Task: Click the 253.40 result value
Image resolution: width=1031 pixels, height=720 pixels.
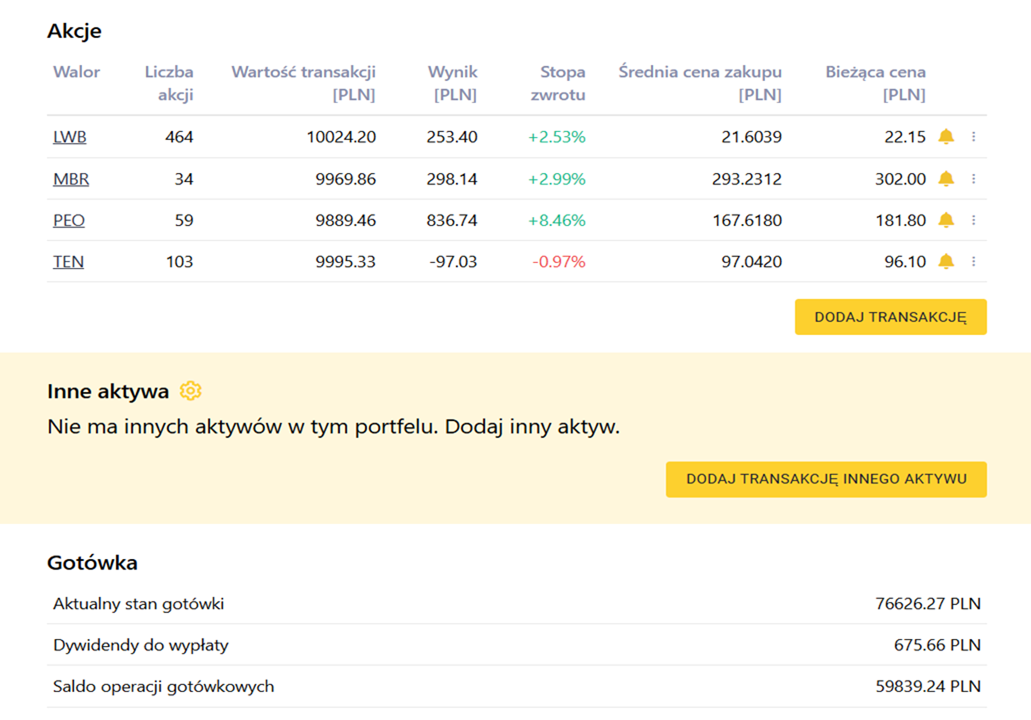Action: pos(452,137)
